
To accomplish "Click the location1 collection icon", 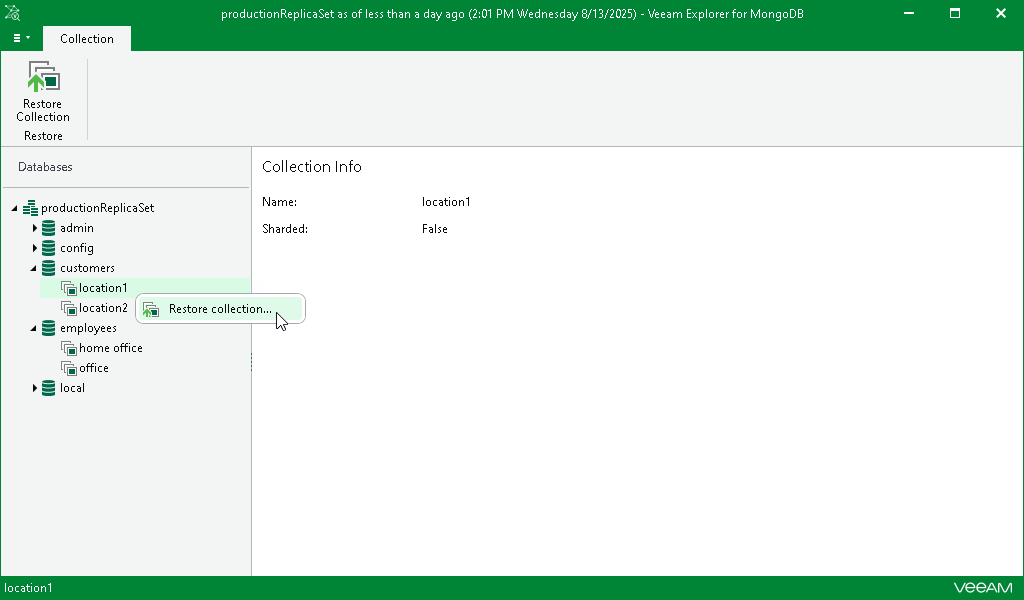I will tap(69, 288).
